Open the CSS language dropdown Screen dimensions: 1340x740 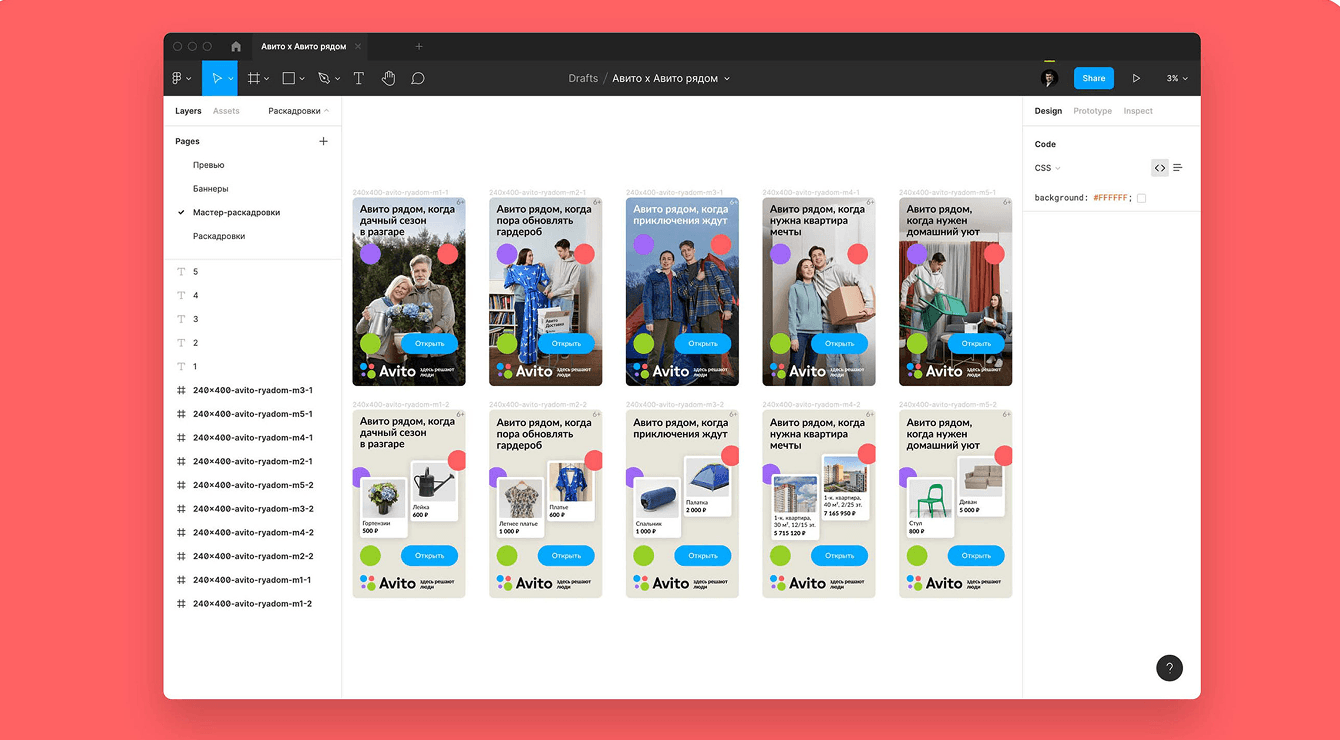coord(1047,168)
